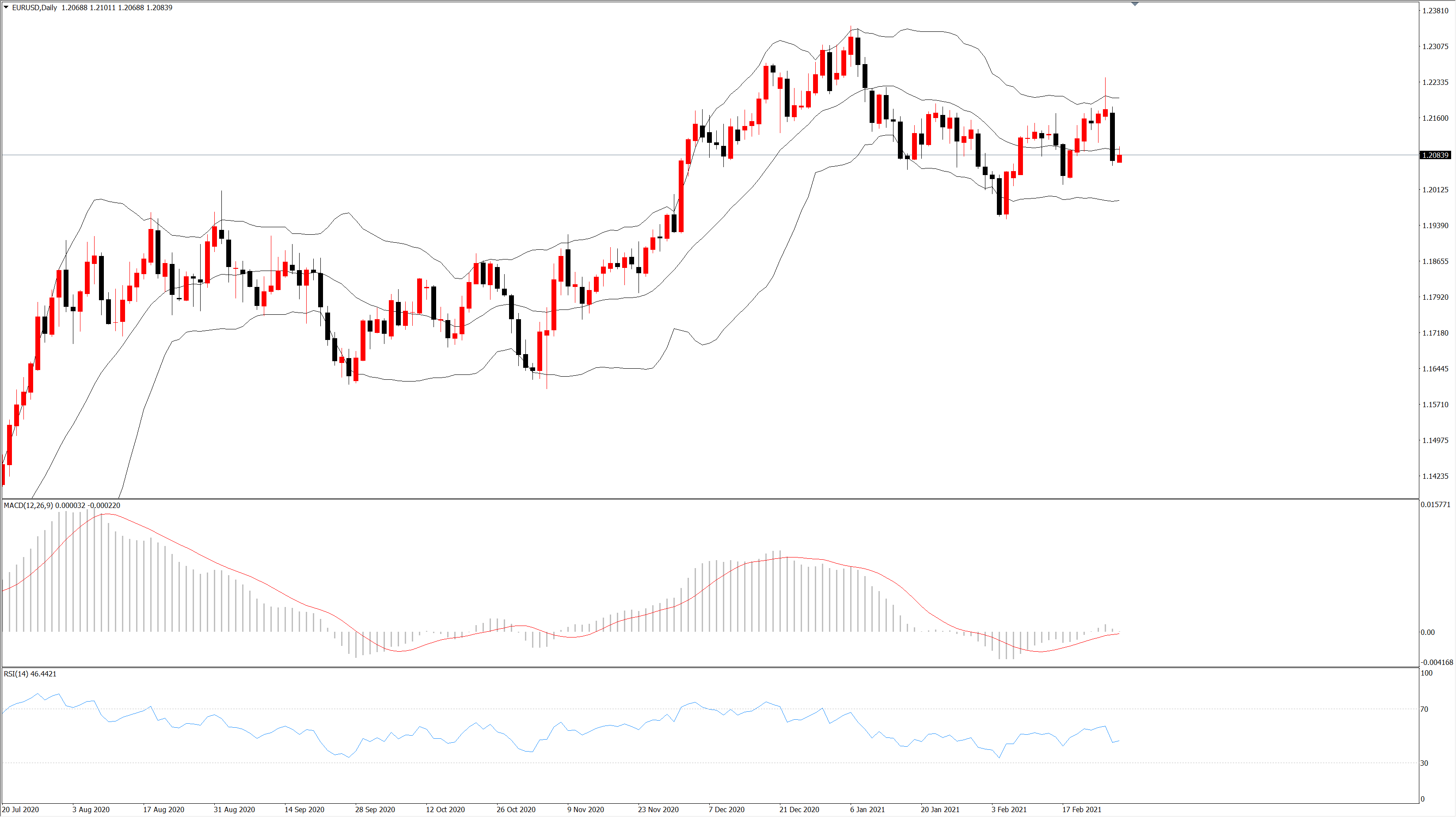Click the MACD -0.004168 scale label
Screen dimensions: 1456x817
pyautogui.click(x=1436, y=662)
